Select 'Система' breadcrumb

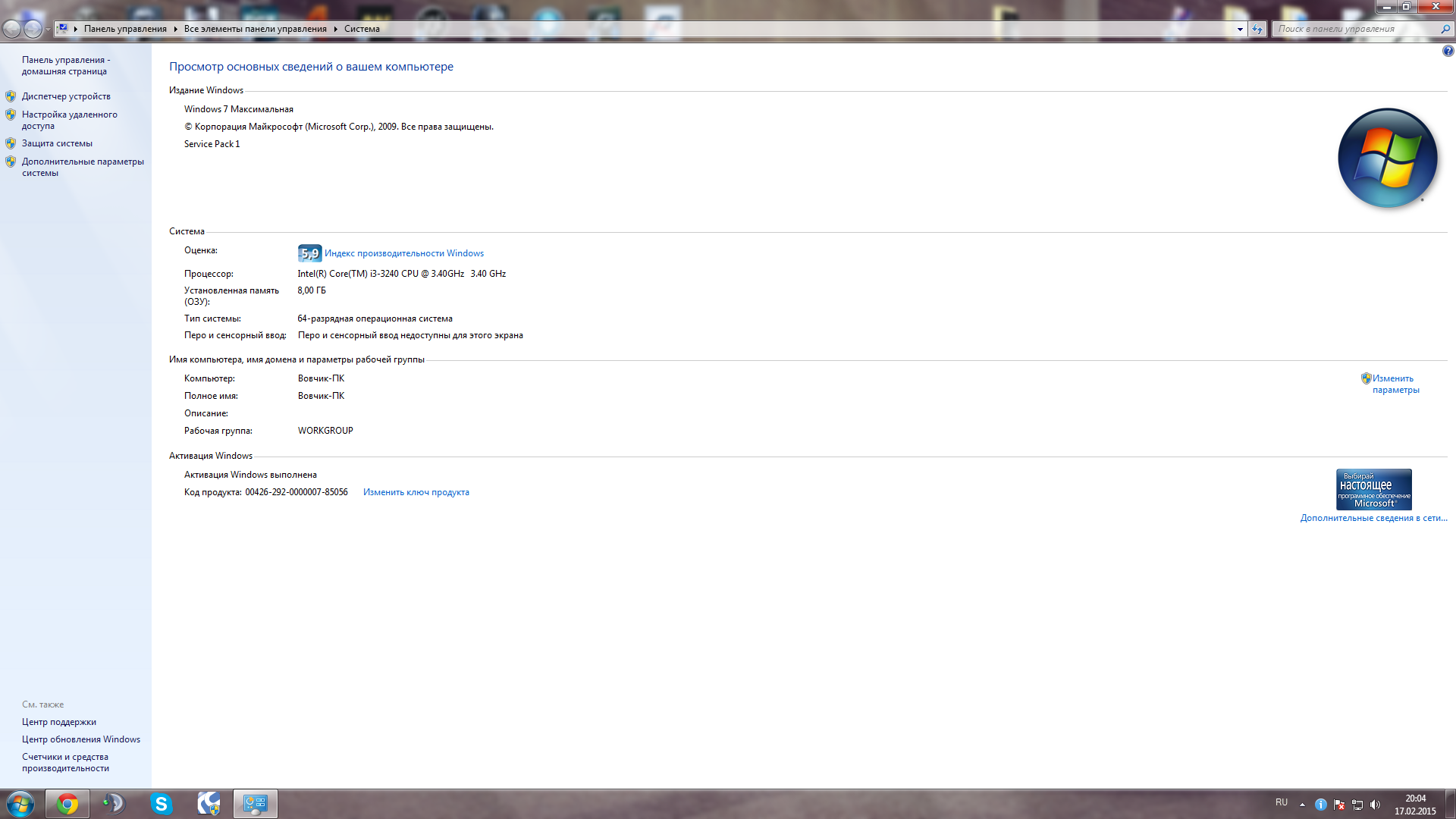point(362,29)
